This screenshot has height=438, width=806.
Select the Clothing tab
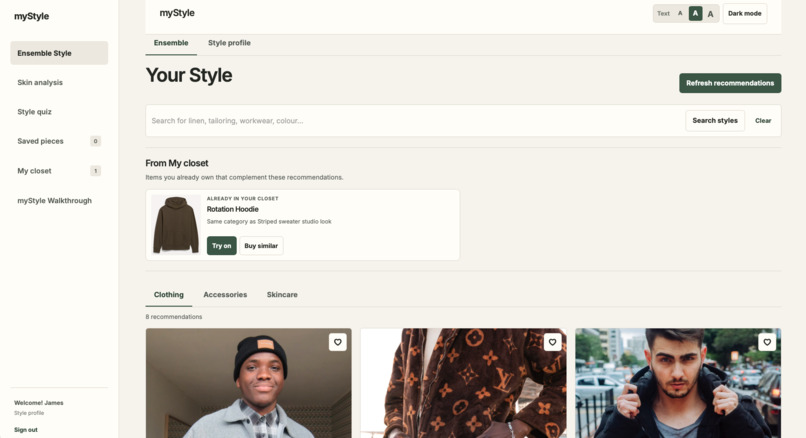click(x=169, y=295)
